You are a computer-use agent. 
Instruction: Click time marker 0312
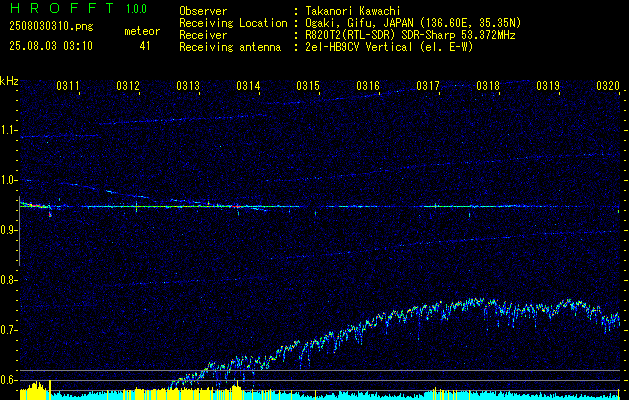tap(128, 86)
